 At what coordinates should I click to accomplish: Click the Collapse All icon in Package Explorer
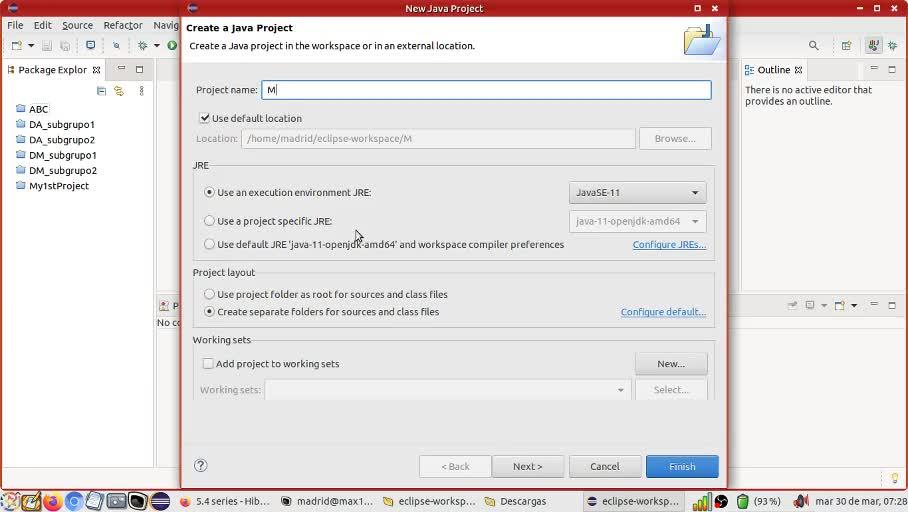click(101, 91)
